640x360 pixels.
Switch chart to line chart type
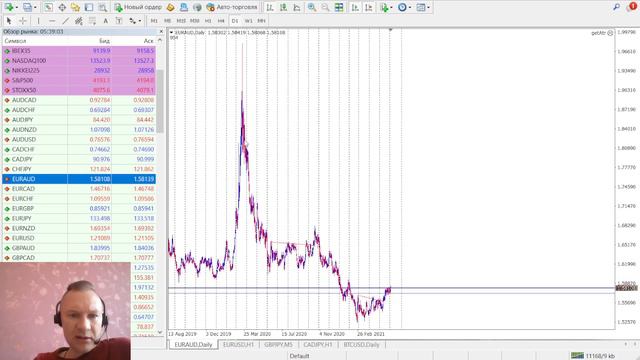[x=297, y=7]
